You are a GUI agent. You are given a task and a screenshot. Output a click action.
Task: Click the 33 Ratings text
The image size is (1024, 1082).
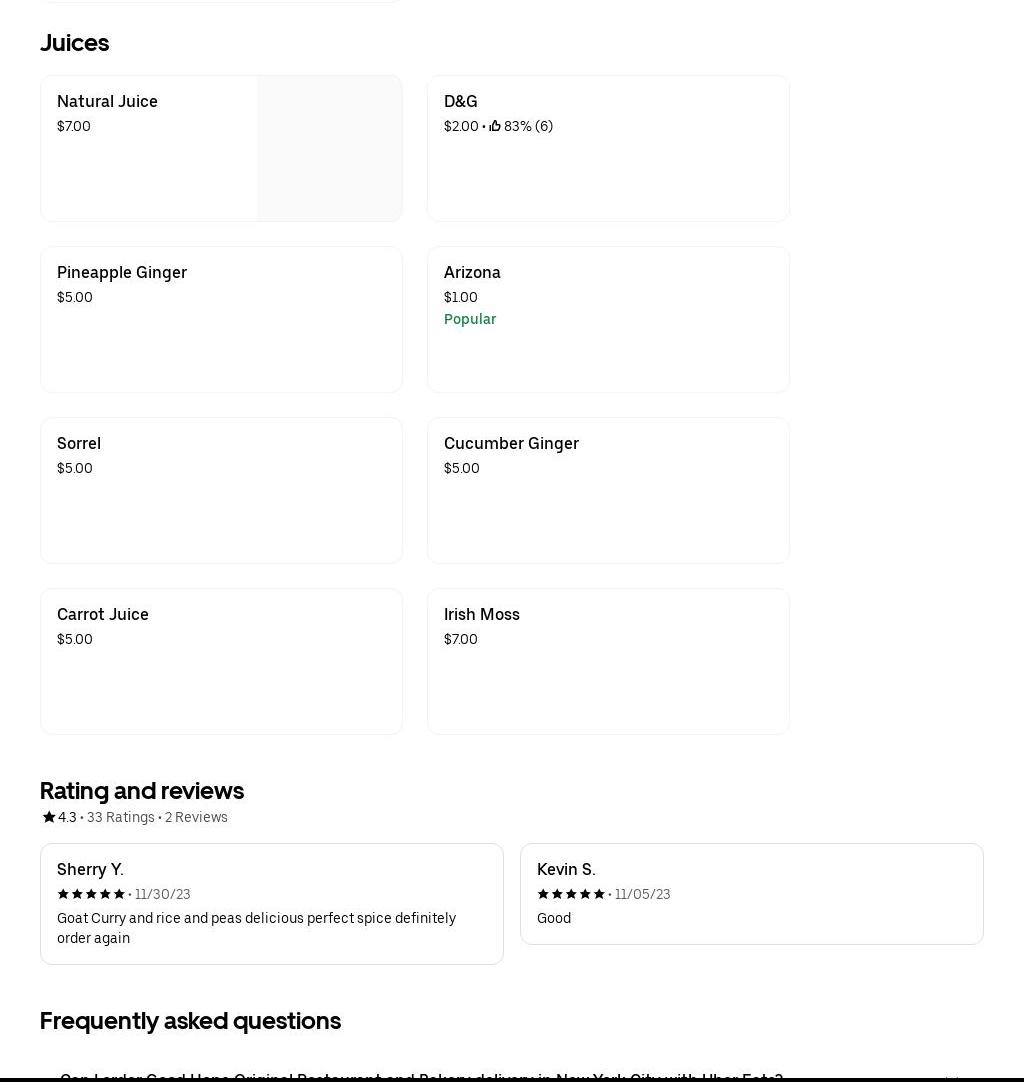(x=121, y=817)
